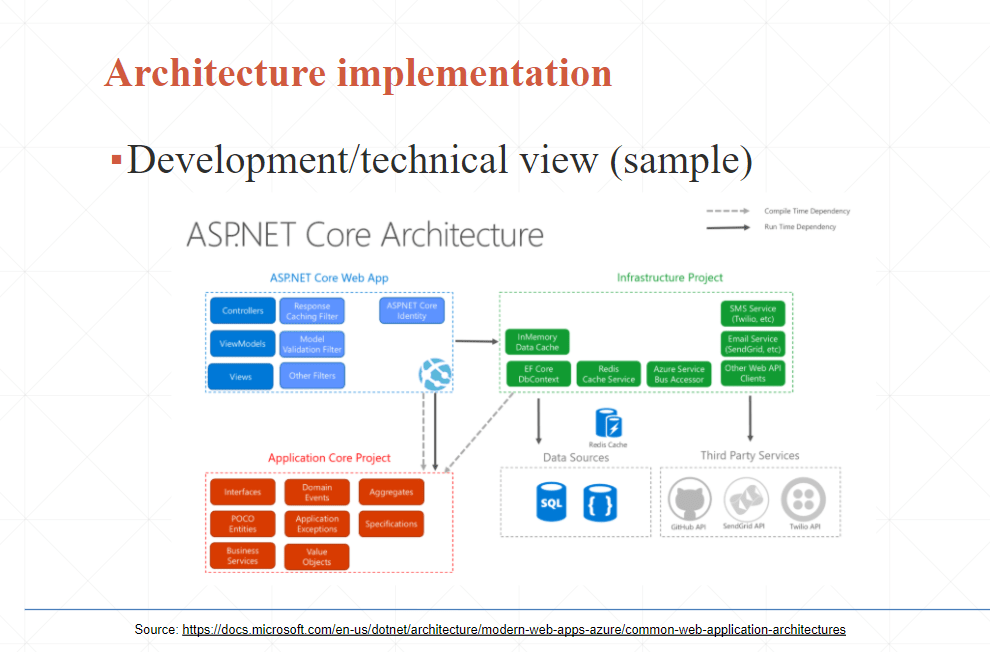Screen dimensions: 990x652
Task: Click the 'ASP.NET Core Architecture' diagram title
Action: click(x=365, y=235)
